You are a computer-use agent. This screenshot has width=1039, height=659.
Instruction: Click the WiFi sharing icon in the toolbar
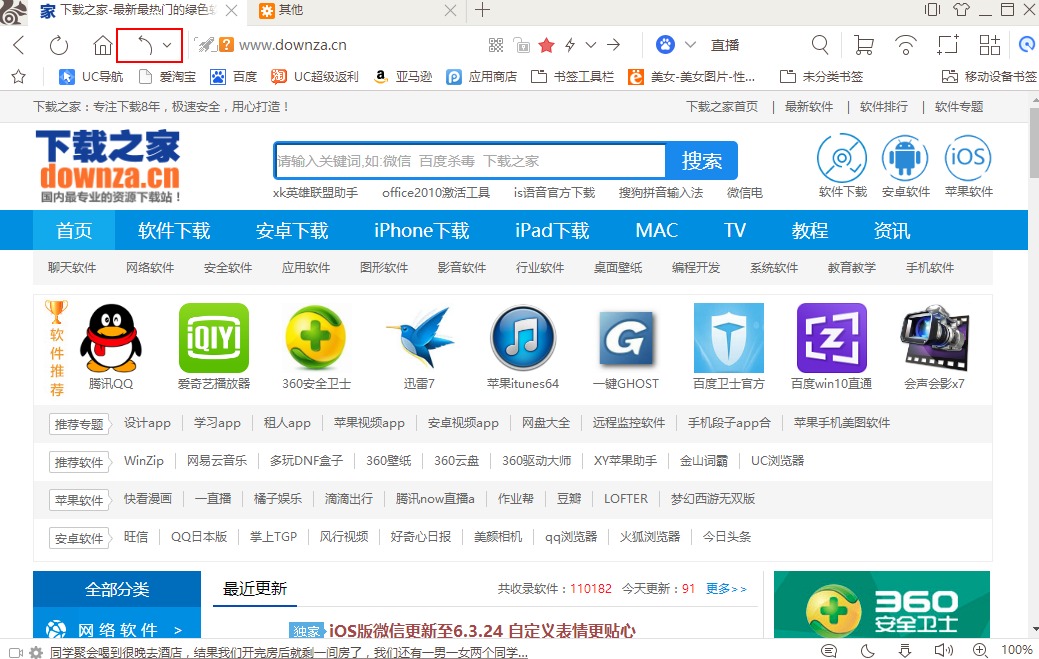click(905, 45)
